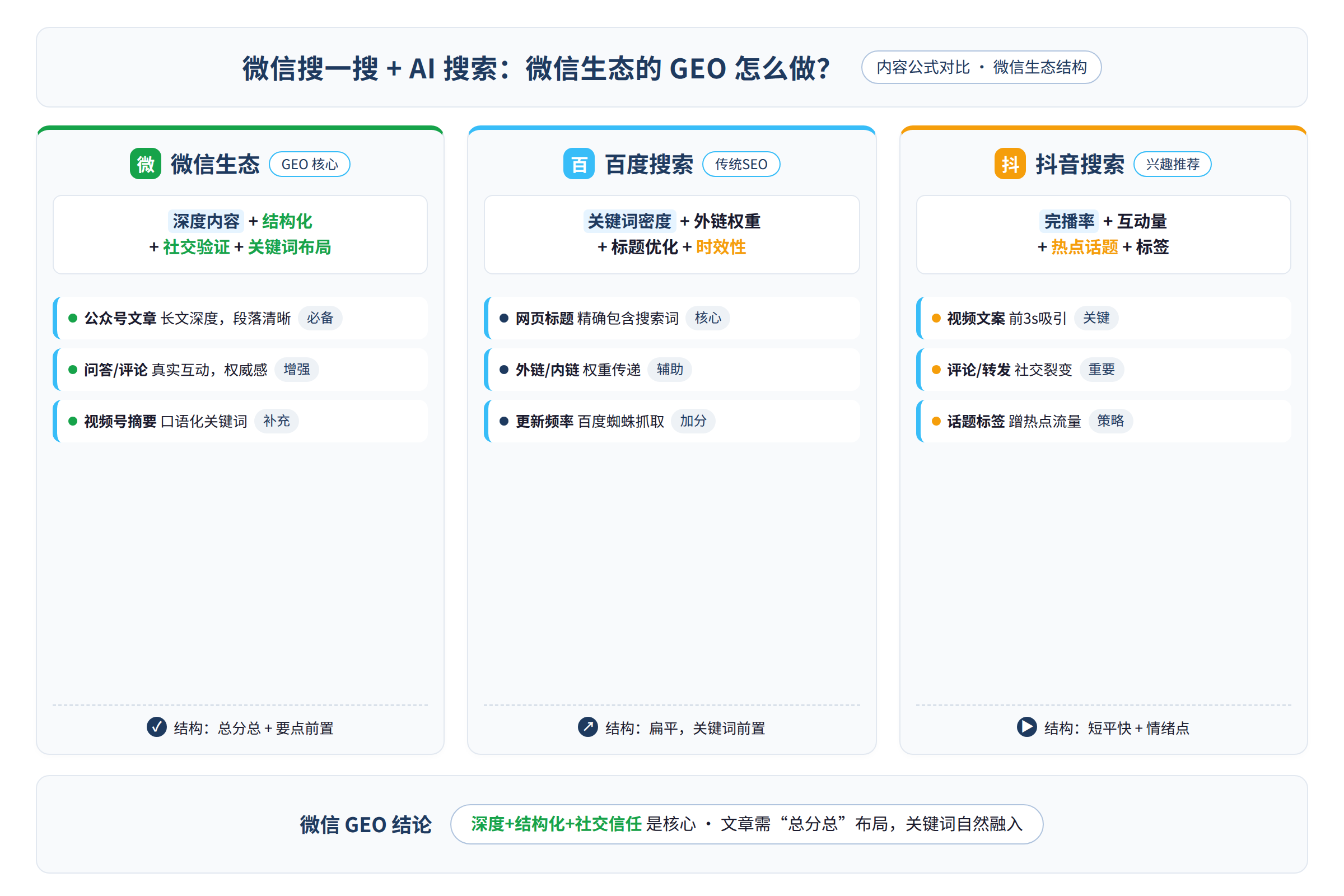Click the highlighted 关键词密度 formula term
This screenshot has height=896, width=1344.
tap(629, 221)
